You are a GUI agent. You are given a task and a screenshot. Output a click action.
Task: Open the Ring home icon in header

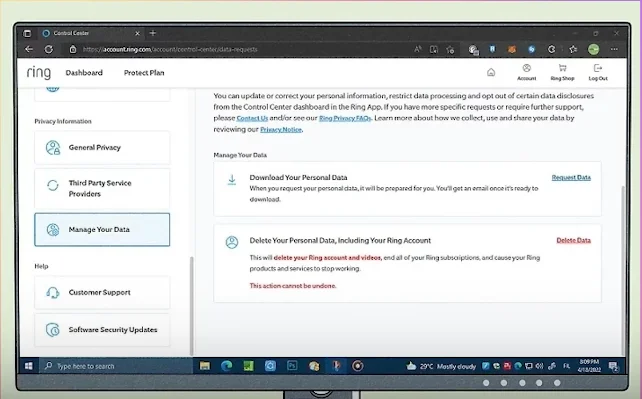coord(491,72)
